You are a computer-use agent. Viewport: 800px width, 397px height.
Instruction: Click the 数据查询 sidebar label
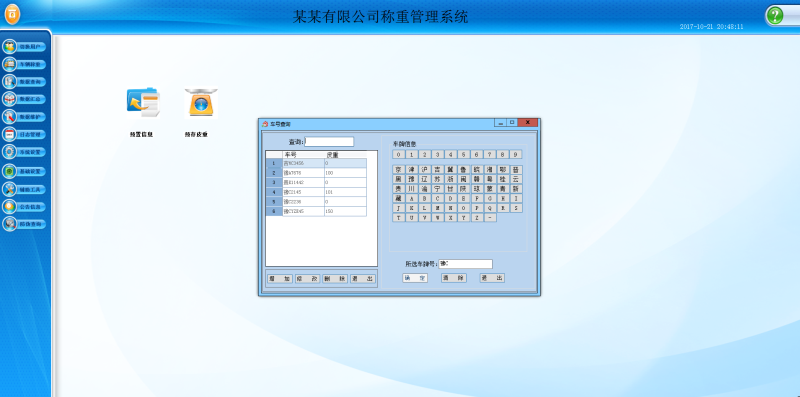click(x=30, y=82)
